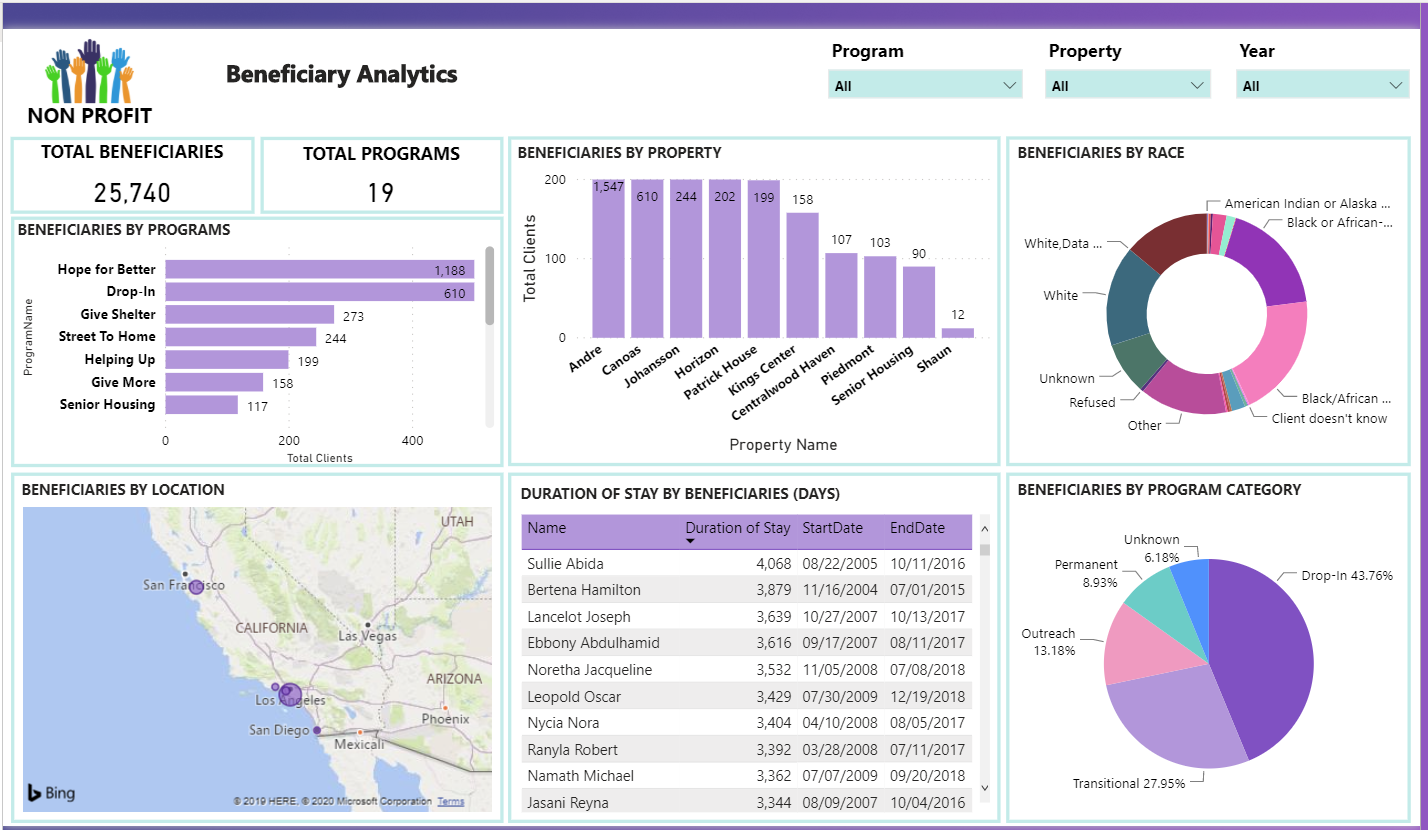Click the Beneficiary Analytics title
This screenshot has width=1428, height=830.
342,74
